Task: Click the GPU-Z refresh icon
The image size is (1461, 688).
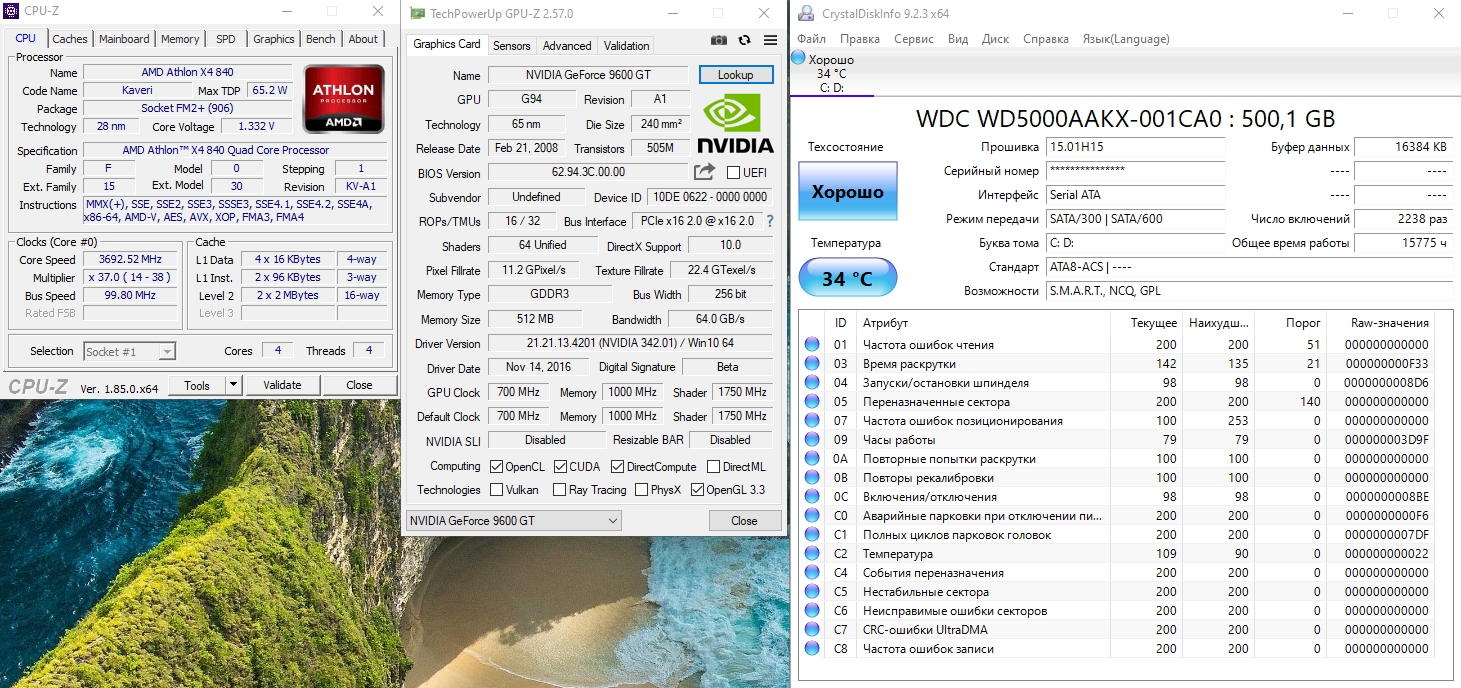Action: pyautogui.click(x=745, y=40)
